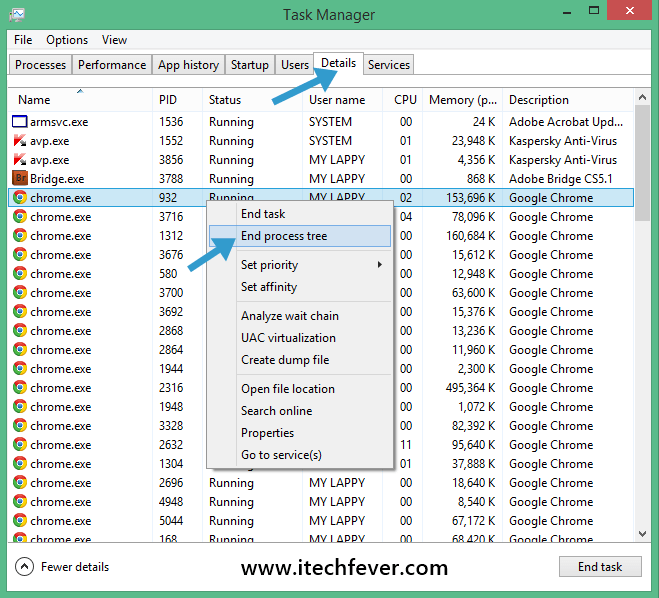Open the View menu
Viewport: 659px width, 598px height.
pos(114,40)
